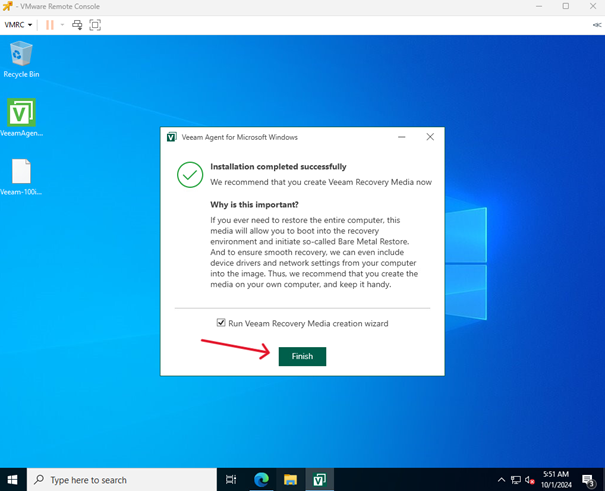Show hidden system tray icons
The width and height of the screenshot is (605, 491).
502,479
